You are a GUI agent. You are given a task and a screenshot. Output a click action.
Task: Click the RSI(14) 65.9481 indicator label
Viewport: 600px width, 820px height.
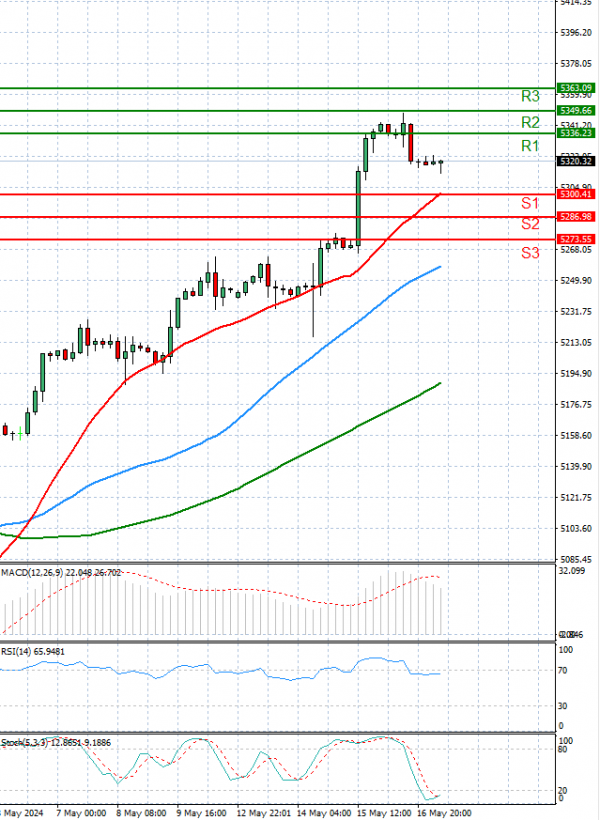click(x=33, y=652)
